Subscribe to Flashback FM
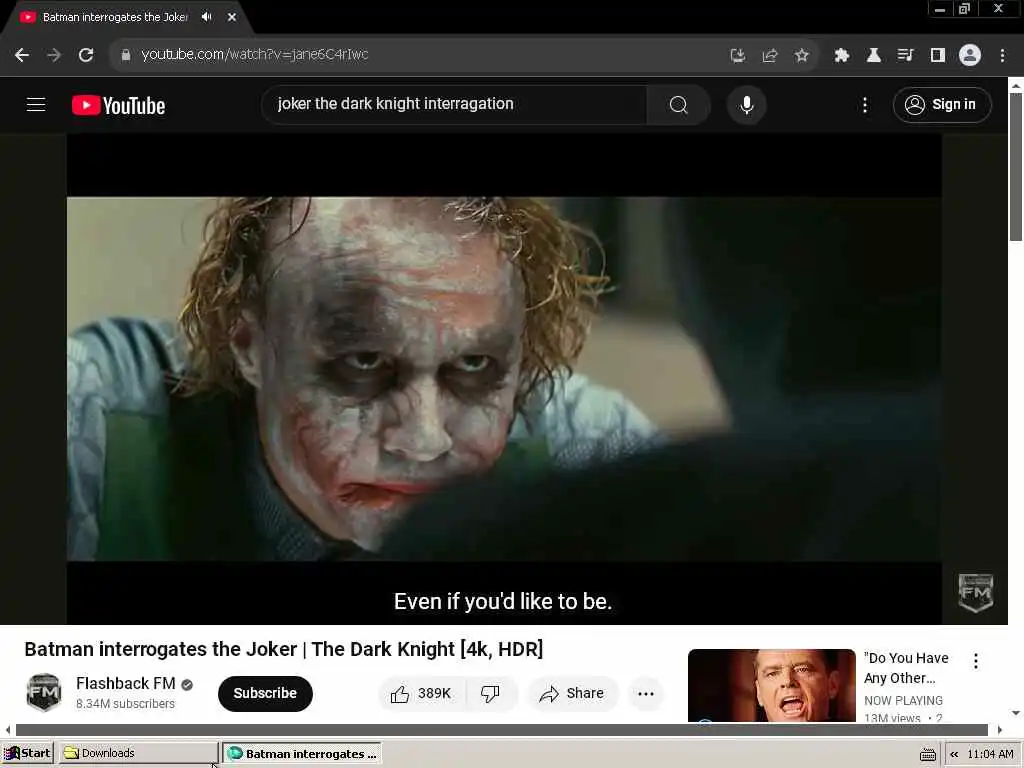Screen dimensions: 1024x768 pyautogui.click(x=265, y=693)
